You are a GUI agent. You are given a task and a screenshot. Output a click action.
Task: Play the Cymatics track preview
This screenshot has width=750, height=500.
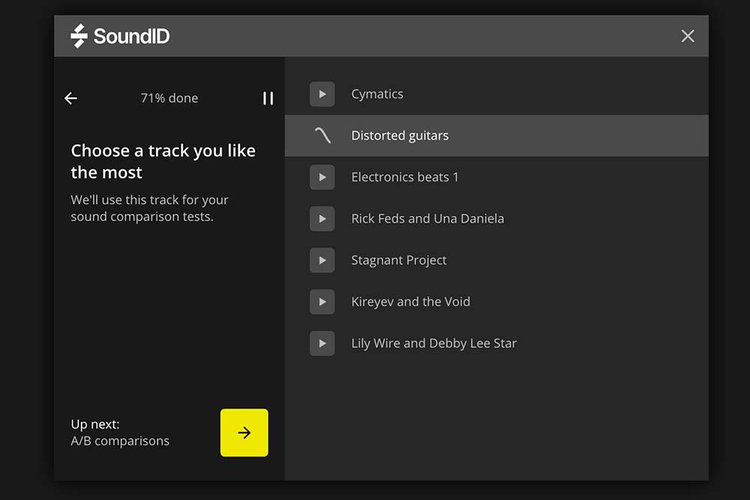click(322, 94)
